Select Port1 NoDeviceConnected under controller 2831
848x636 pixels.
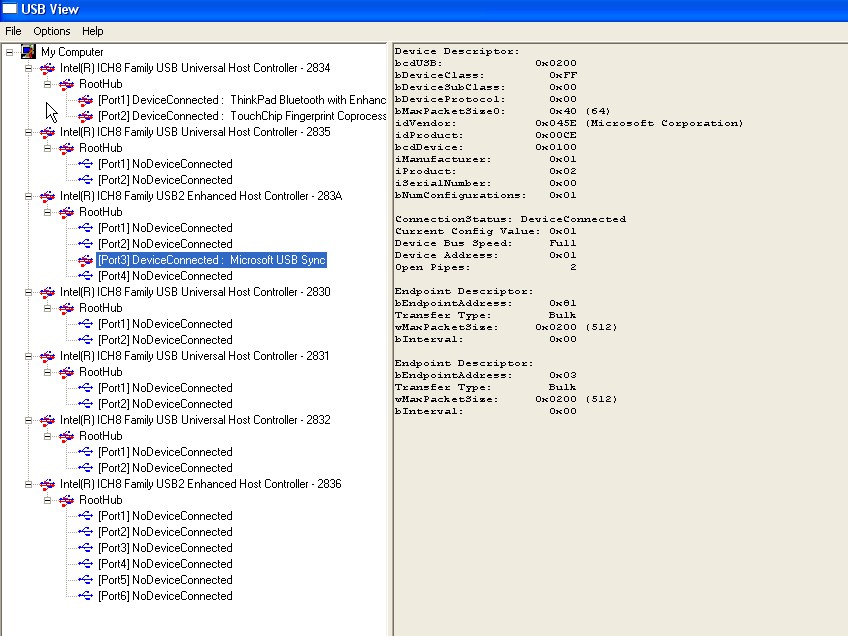click(x=165, y=388)
